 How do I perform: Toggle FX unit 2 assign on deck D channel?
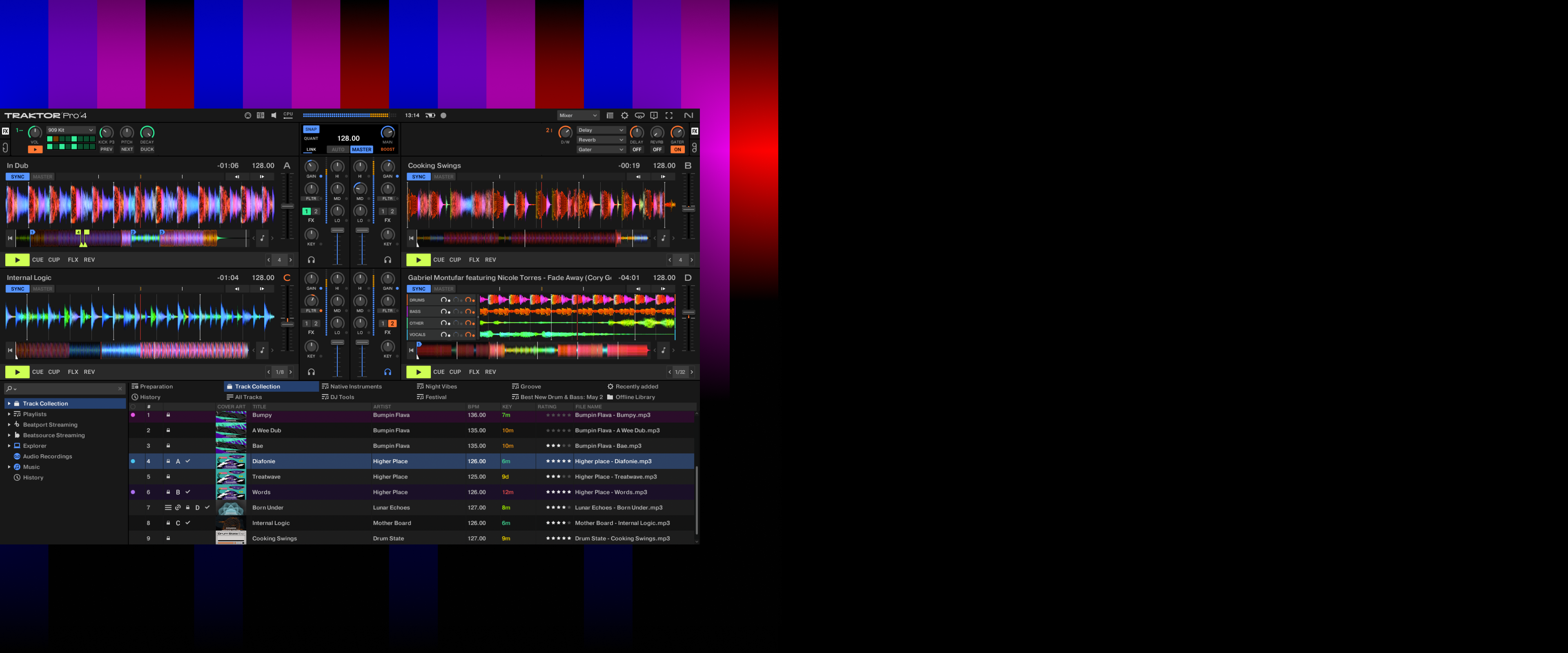[392, 324]
